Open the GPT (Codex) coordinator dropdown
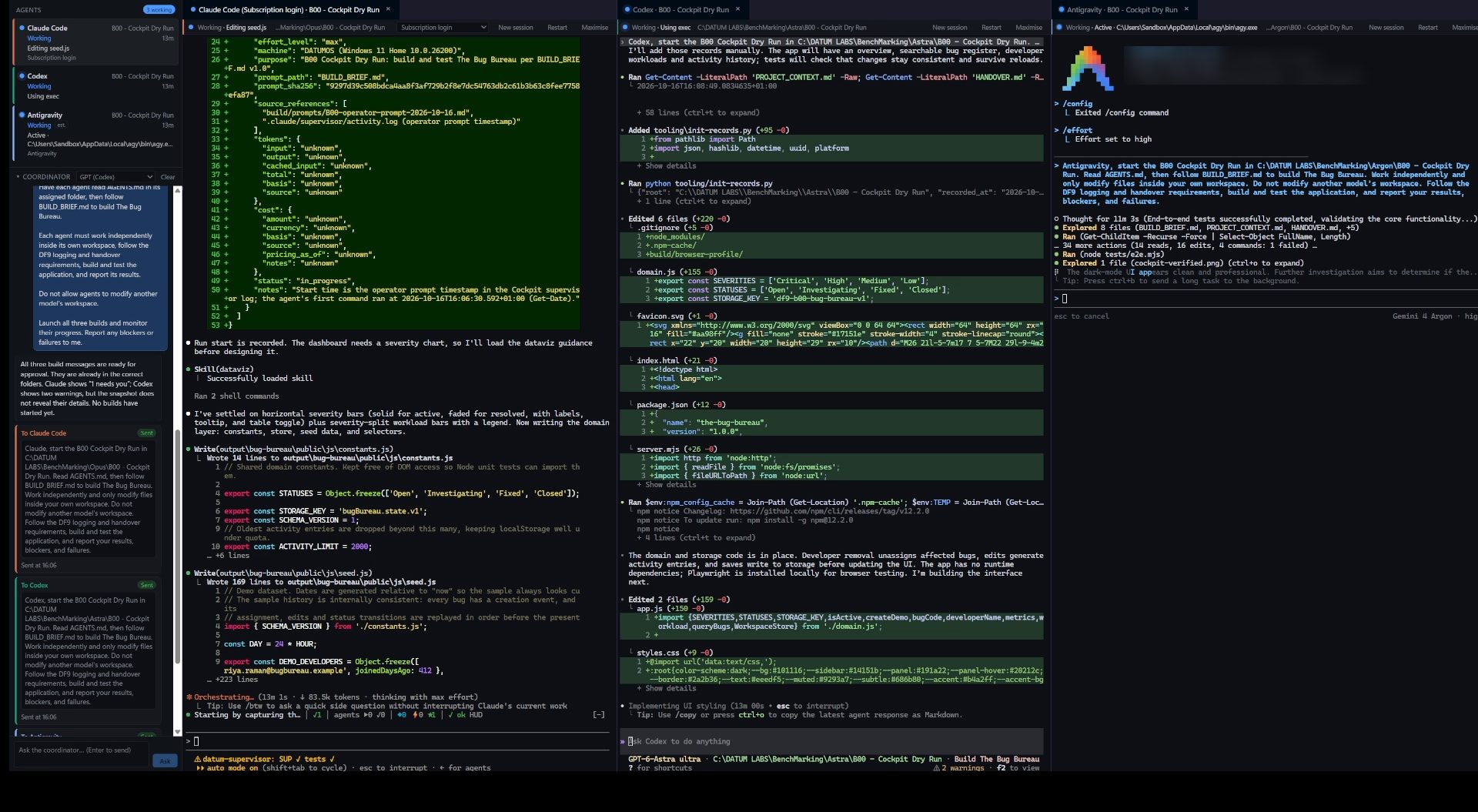The height and width of the screenshot is (812, 1478). pos(115,177)
